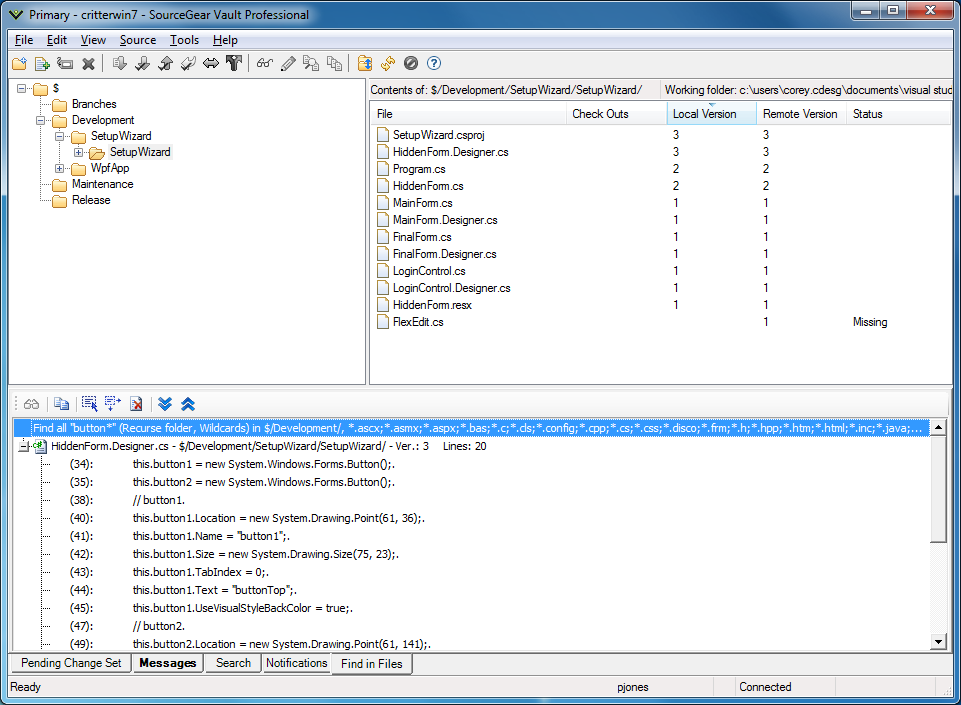Click the Add Files toolbar icon
This screenshot has height=705, width=961.
[x=42, y=63]
